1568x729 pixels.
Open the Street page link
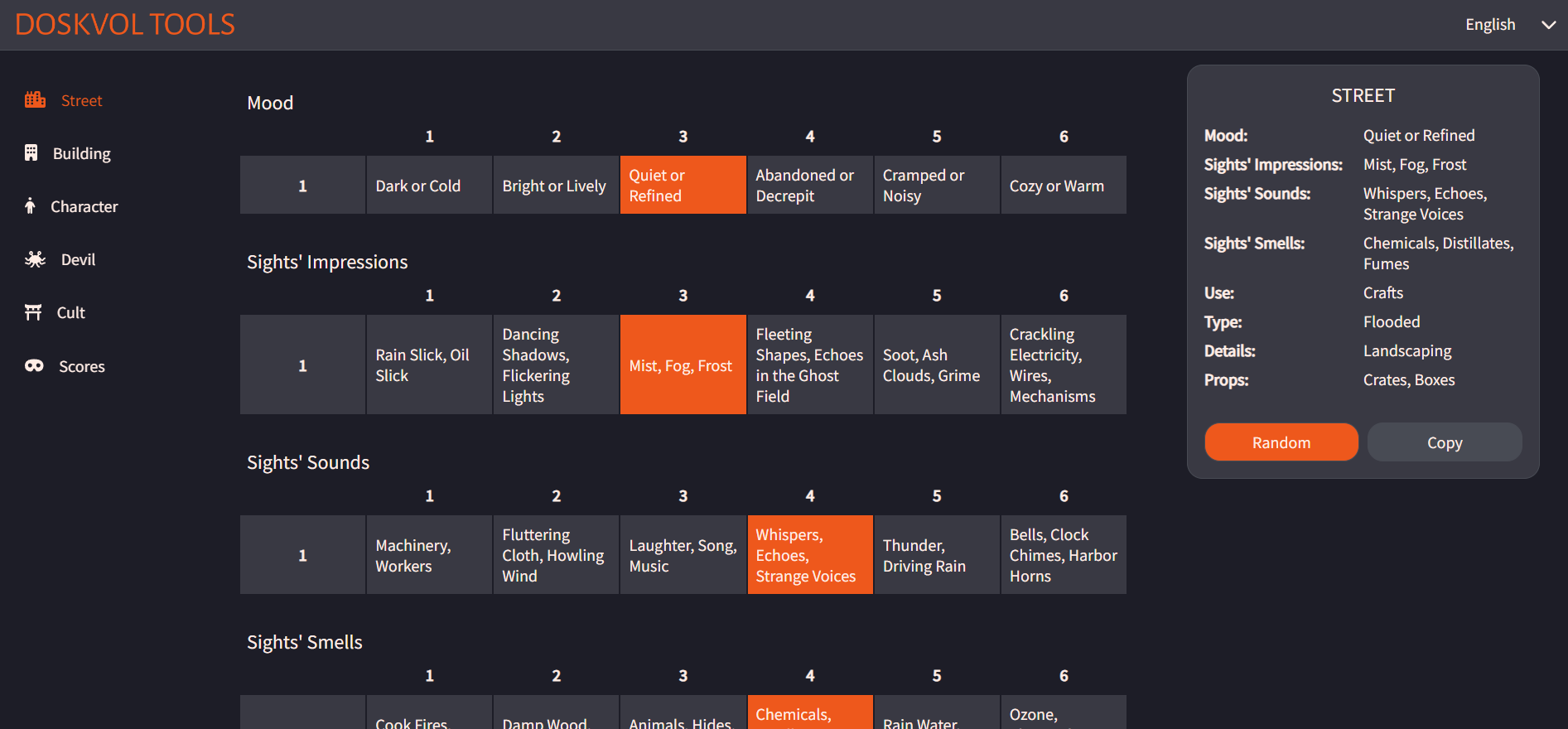pos(82,100)
